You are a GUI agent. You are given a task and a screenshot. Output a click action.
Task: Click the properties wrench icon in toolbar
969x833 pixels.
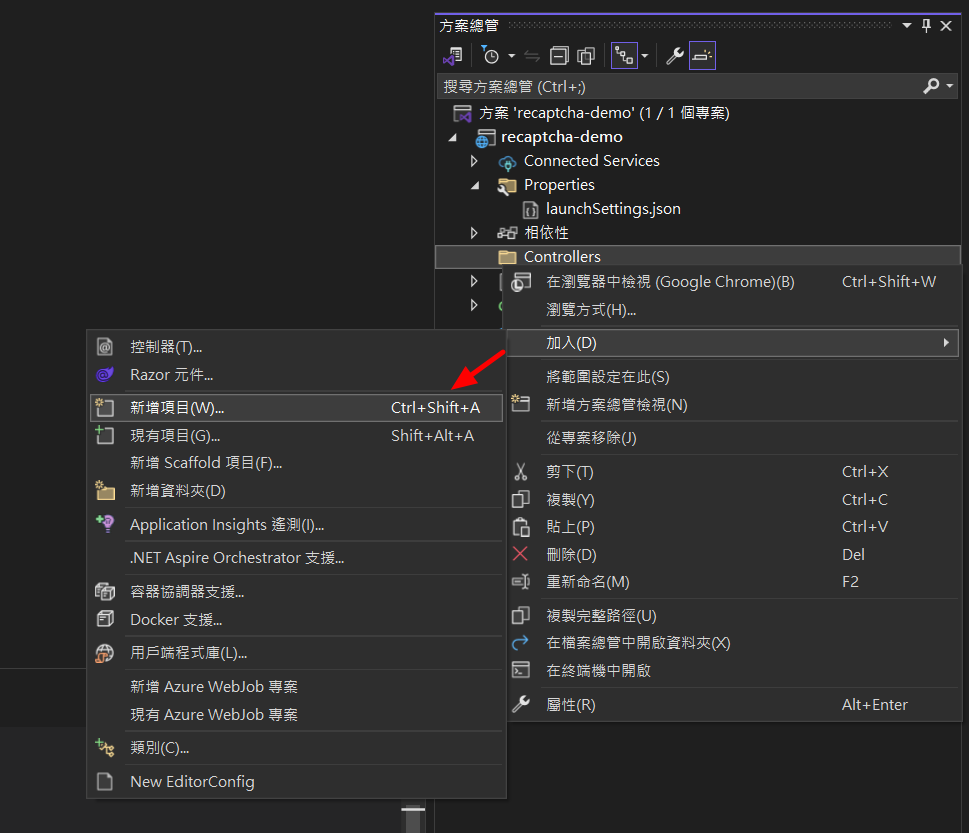click(674, 56)
